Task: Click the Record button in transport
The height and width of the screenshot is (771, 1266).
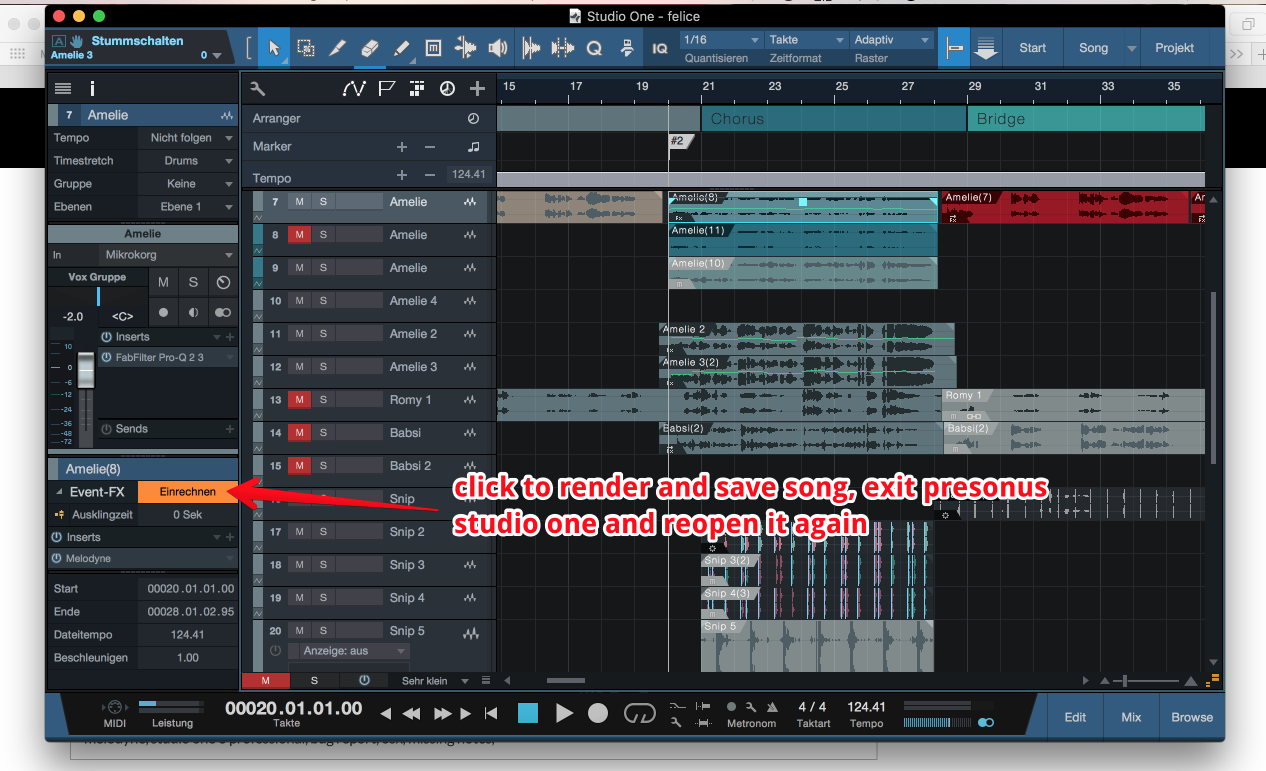Action: click(x=598, y=713)
